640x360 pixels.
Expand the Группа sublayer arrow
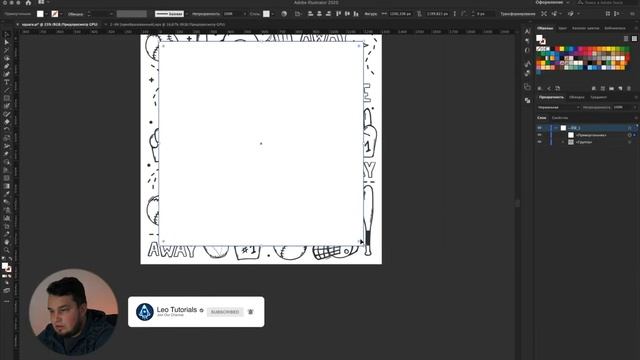click(563, 142)
